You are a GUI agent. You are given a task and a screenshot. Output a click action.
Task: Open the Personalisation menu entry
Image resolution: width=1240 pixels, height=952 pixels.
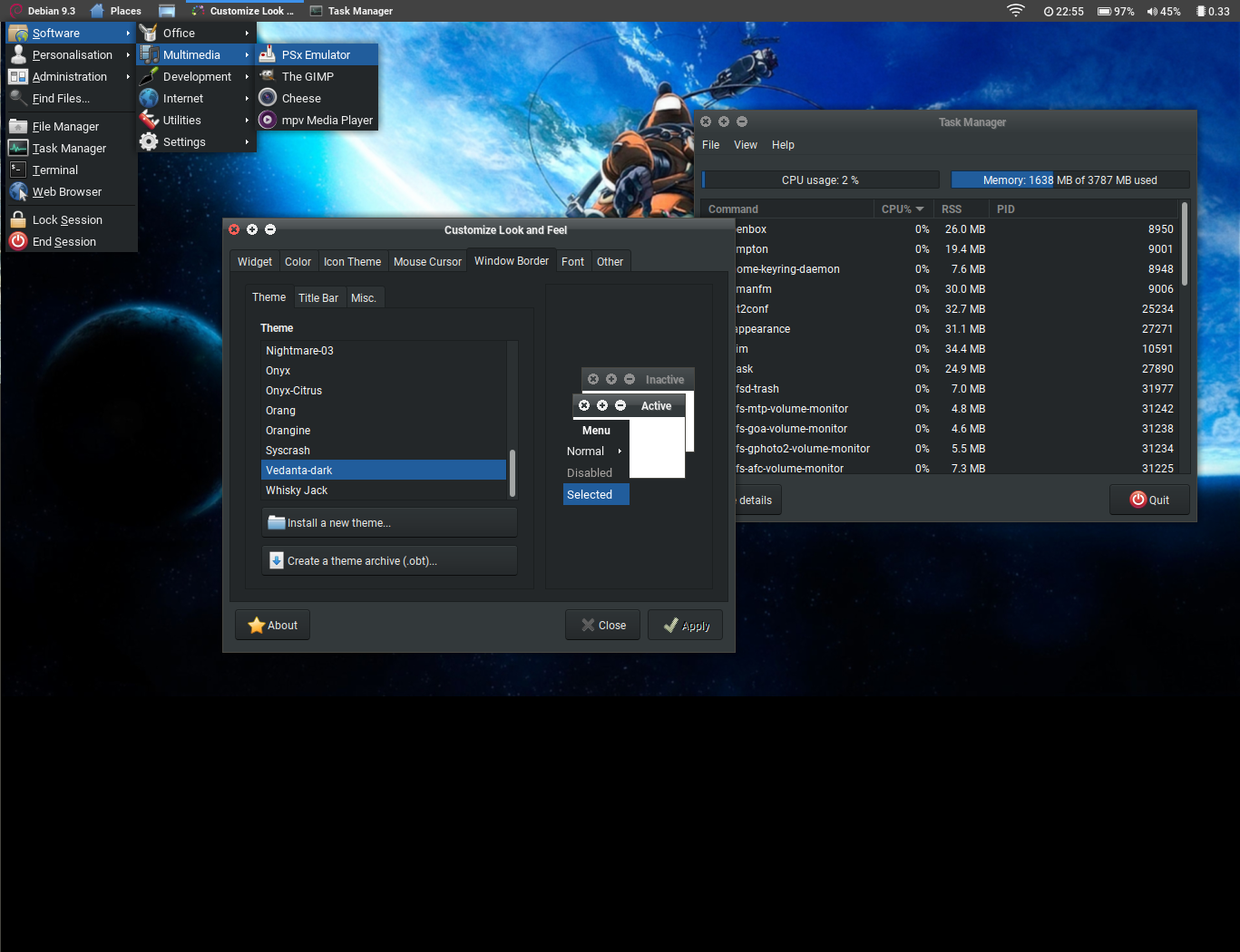[71, 54]
